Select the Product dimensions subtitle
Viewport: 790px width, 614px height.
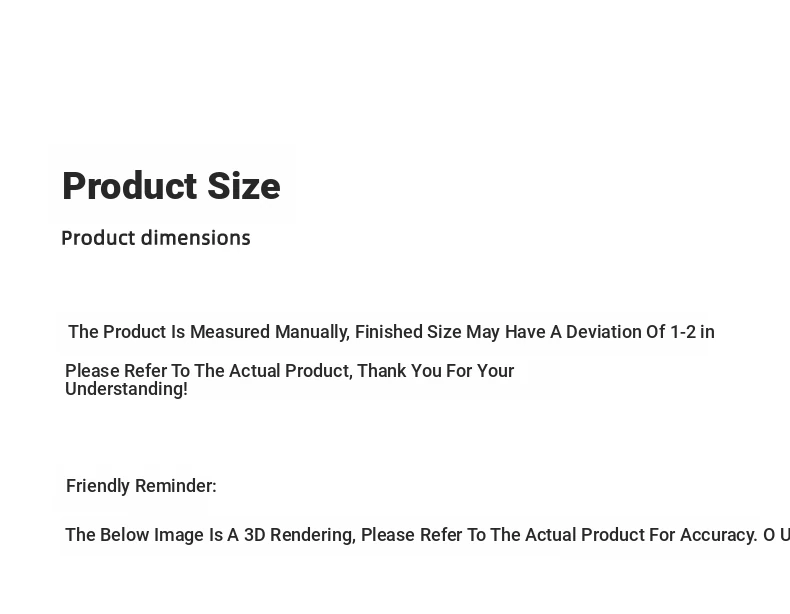pos(156,238)
